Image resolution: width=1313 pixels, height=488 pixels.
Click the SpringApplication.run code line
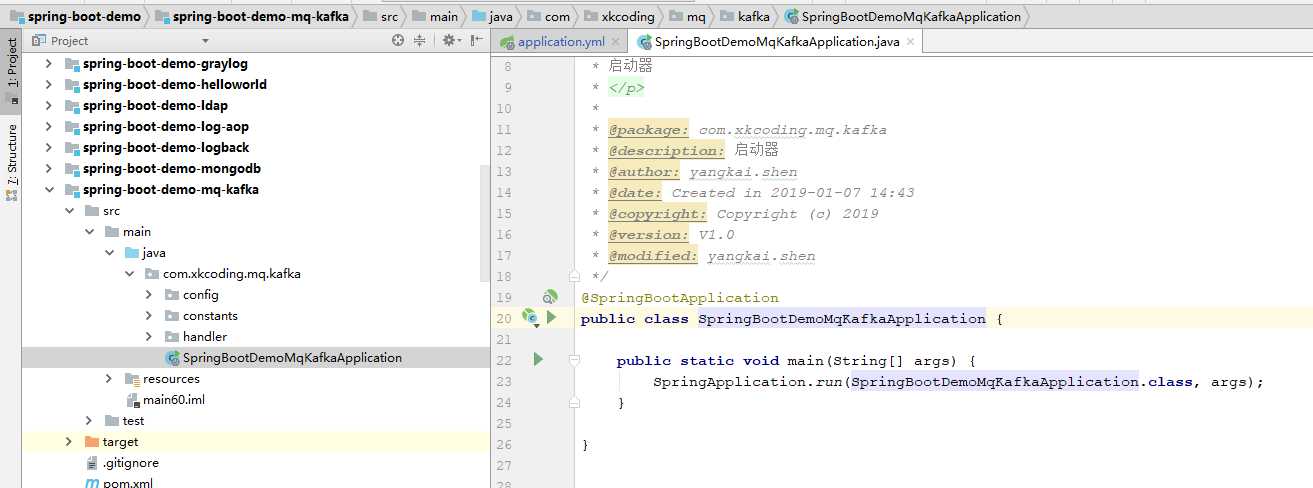pos(959,381)
